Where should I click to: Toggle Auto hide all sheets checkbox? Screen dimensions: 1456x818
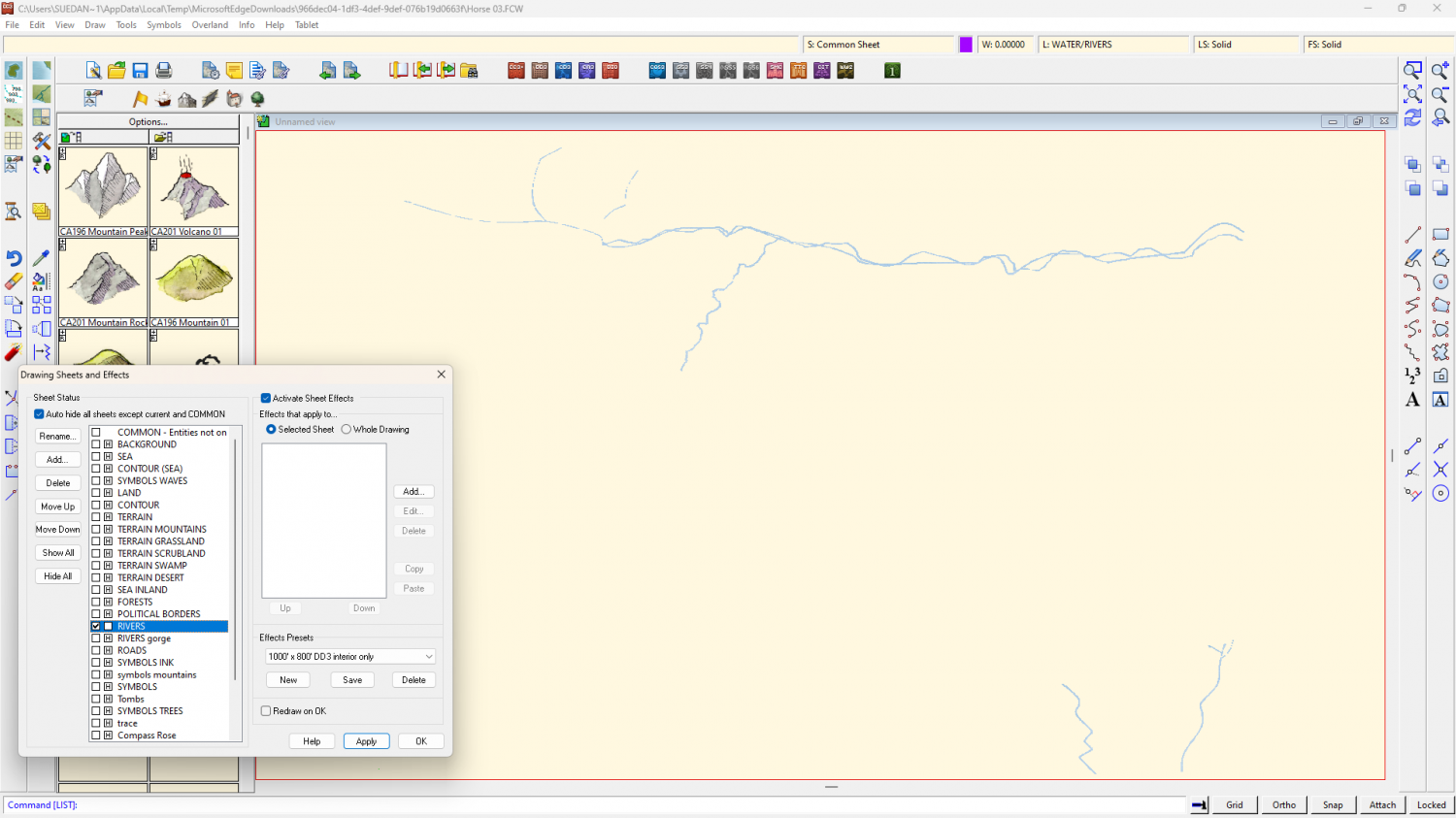point(40,414)
